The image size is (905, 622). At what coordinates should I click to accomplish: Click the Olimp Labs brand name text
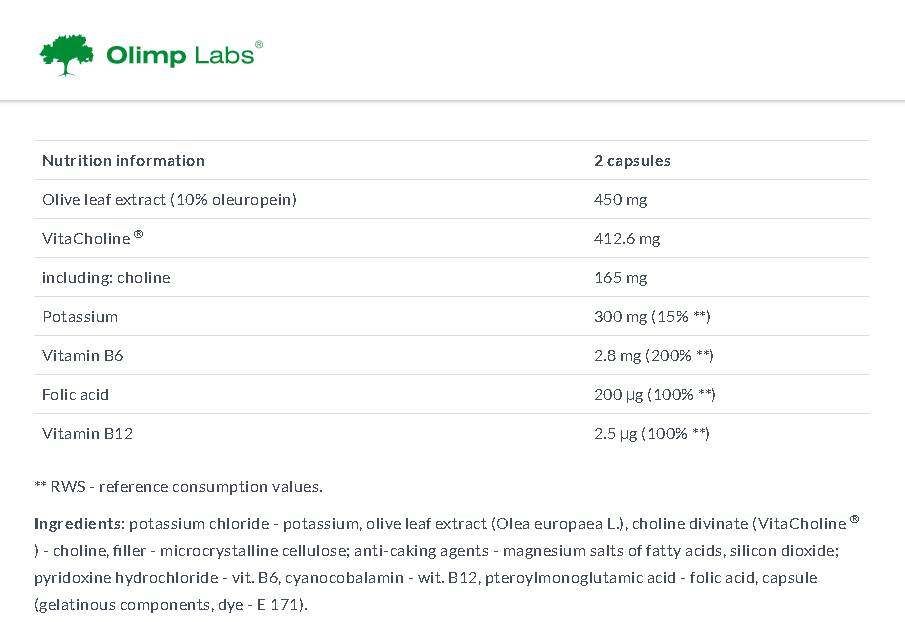point(180,55)
